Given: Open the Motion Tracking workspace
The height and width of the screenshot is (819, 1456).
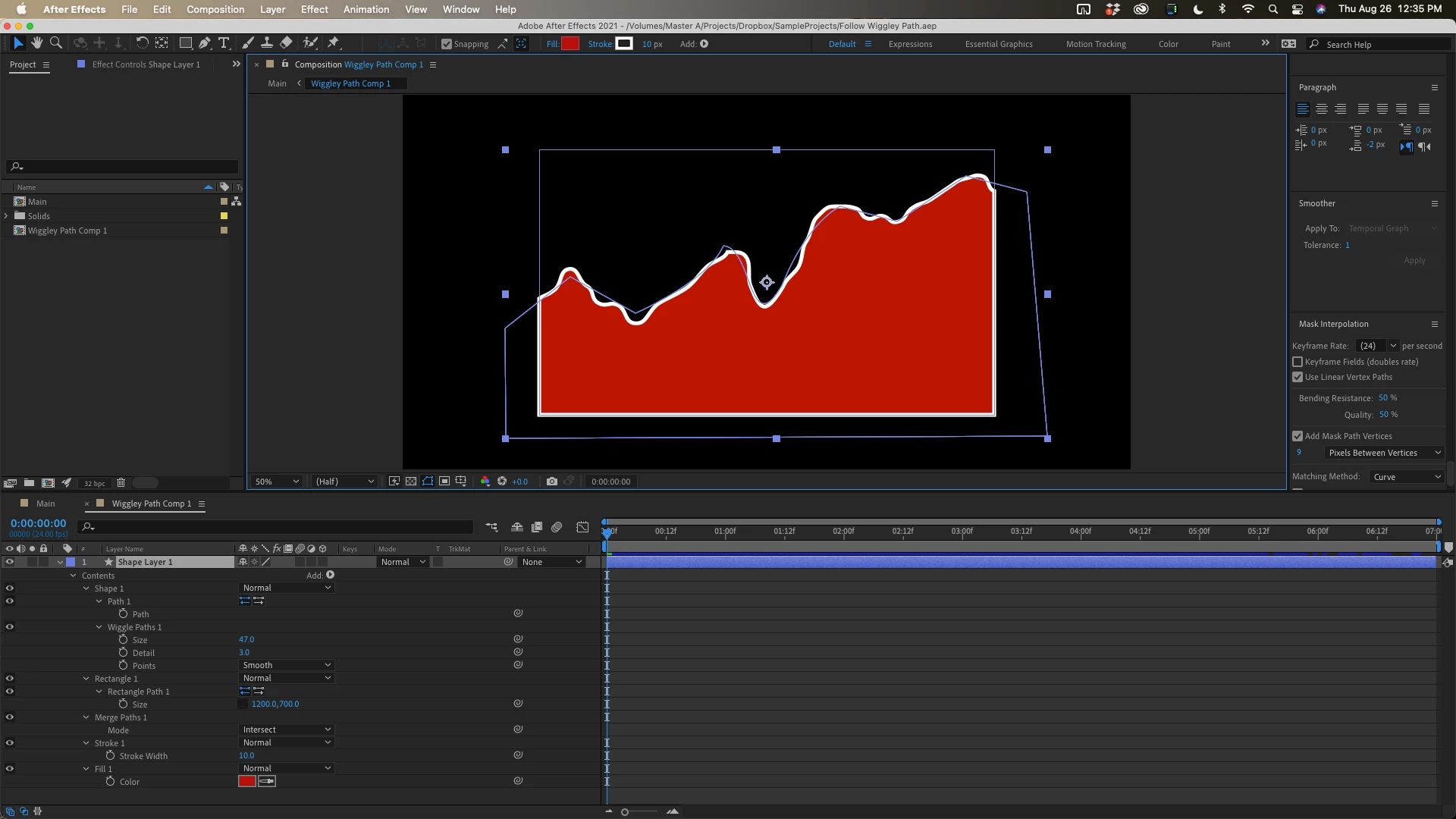Looking at the screenshot, I should point(1095,44).
